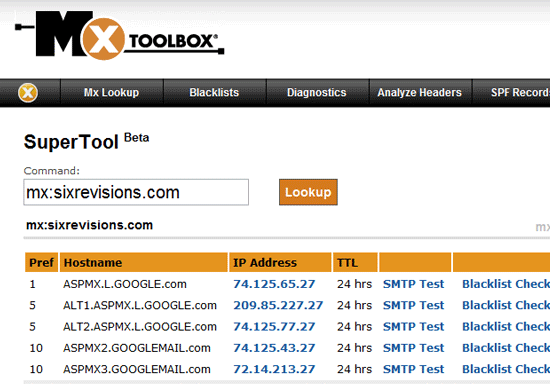Click the SuperTool Beta heading
Viewport: 550px width, 384px height.
86,141
